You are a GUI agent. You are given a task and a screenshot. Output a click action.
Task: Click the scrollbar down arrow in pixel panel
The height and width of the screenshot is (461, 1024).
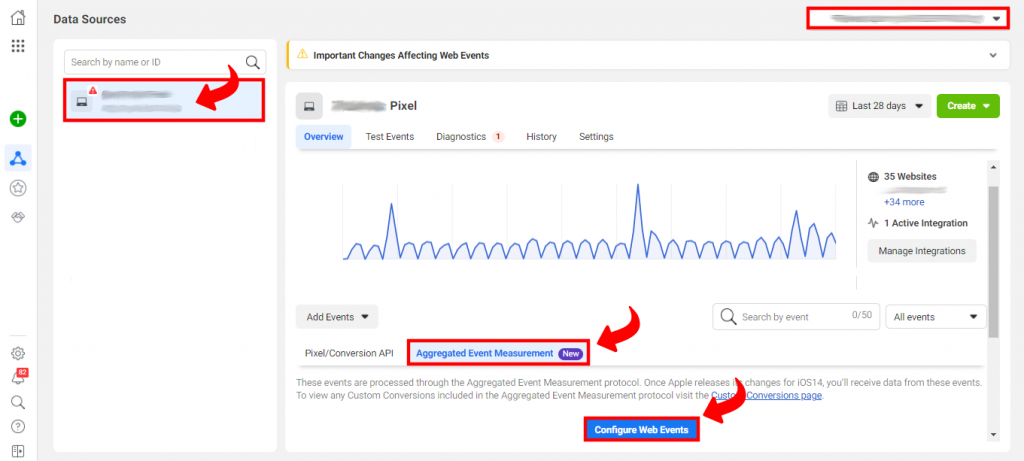click(993, 435)
